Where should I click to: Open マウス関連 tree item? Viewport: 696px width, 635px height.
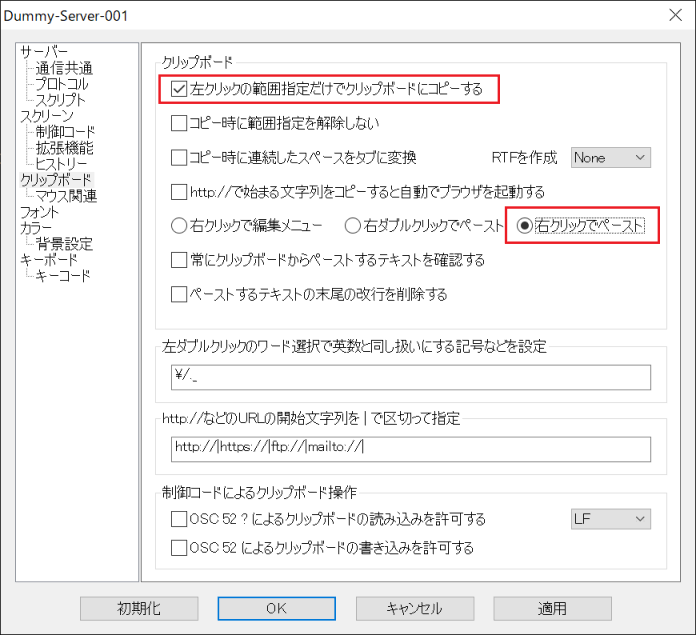(66, 196)
